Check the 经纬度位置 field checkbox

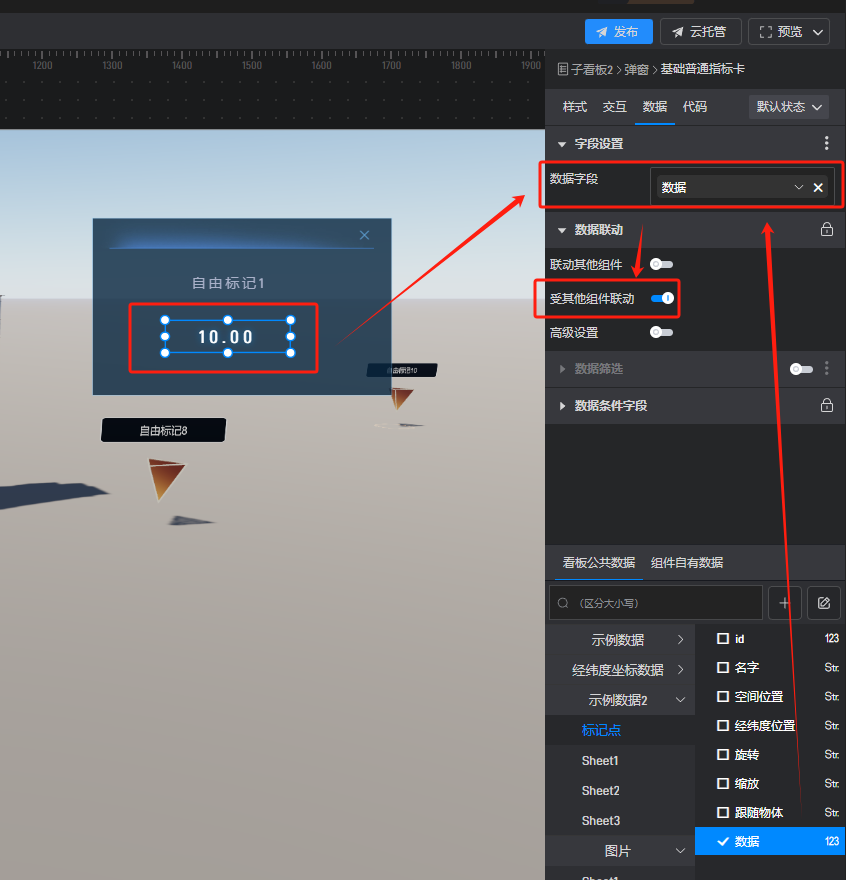click(x=723, y=726)
